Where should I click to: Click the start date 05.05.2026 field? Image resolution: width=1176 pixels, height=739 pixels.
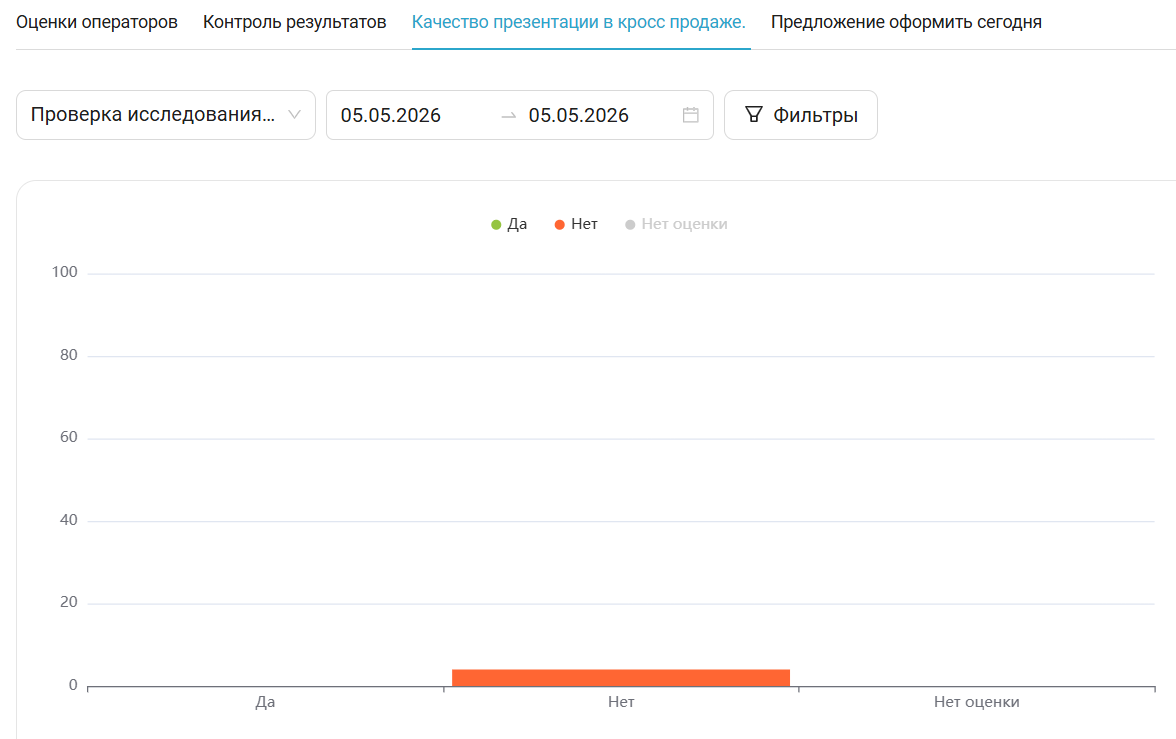391,116
